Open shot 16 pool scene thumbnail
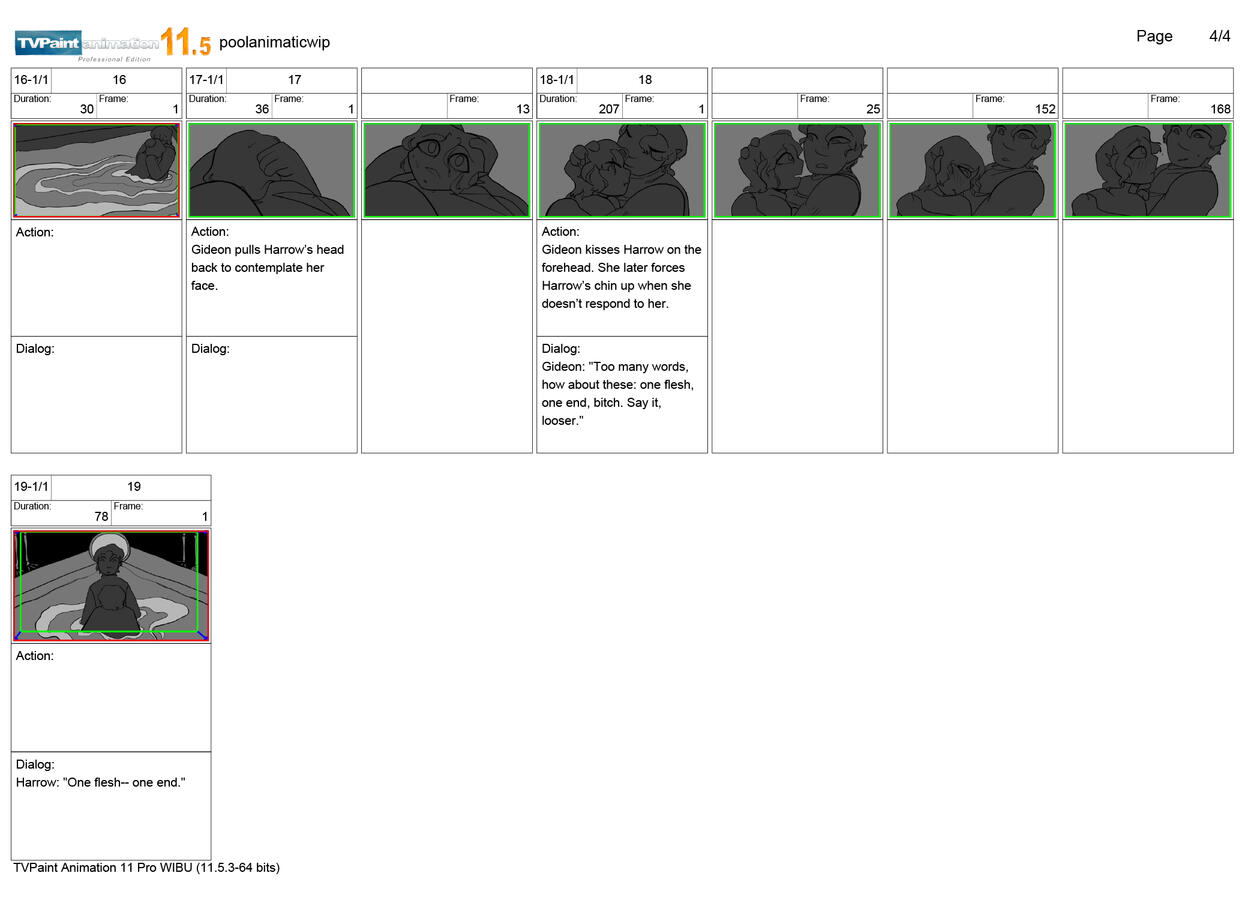 96,170
